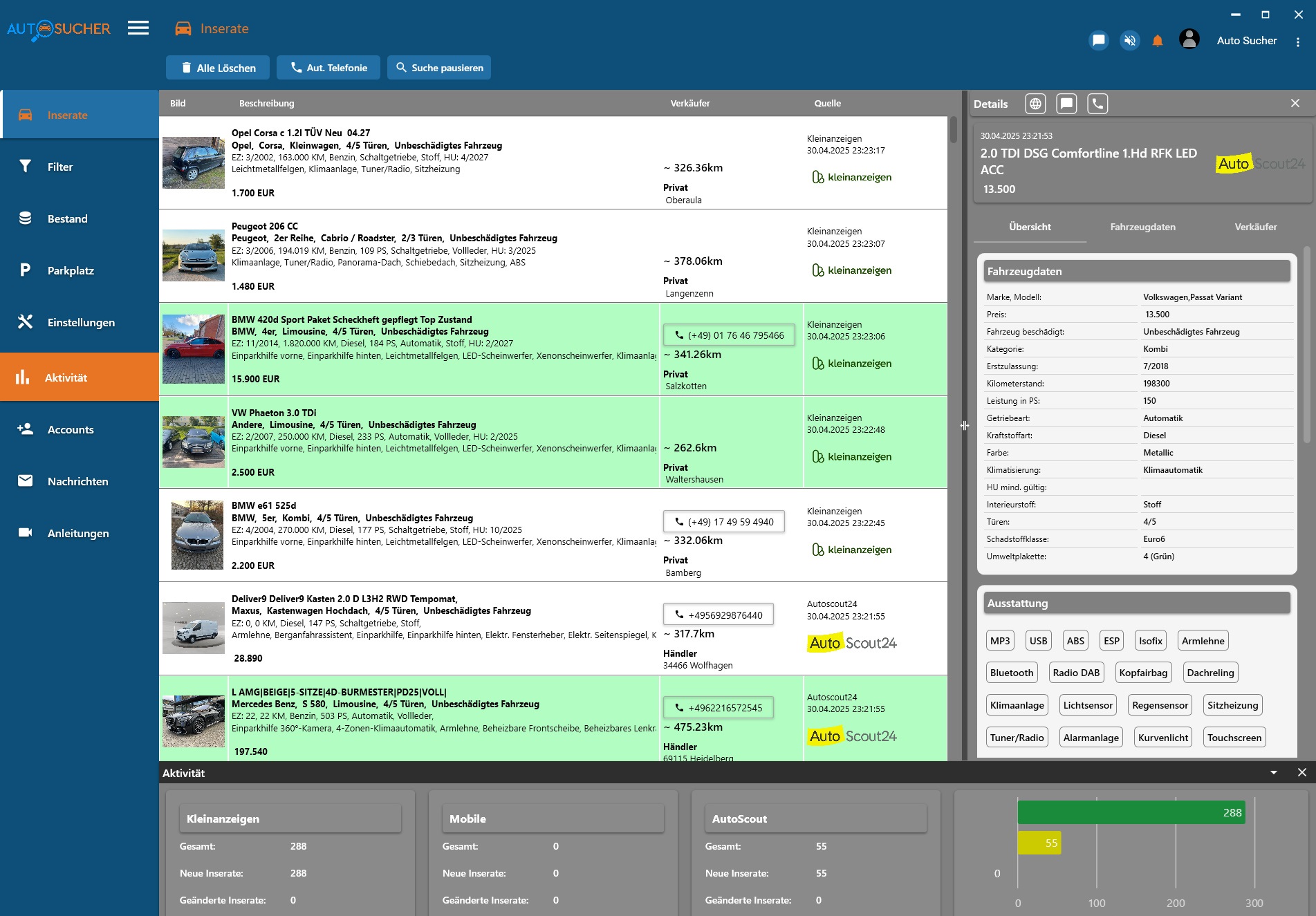Click kleinanzeigen logo in BMW 420d row
This screenshot has height=916, width=1316.
coord(852,364)
